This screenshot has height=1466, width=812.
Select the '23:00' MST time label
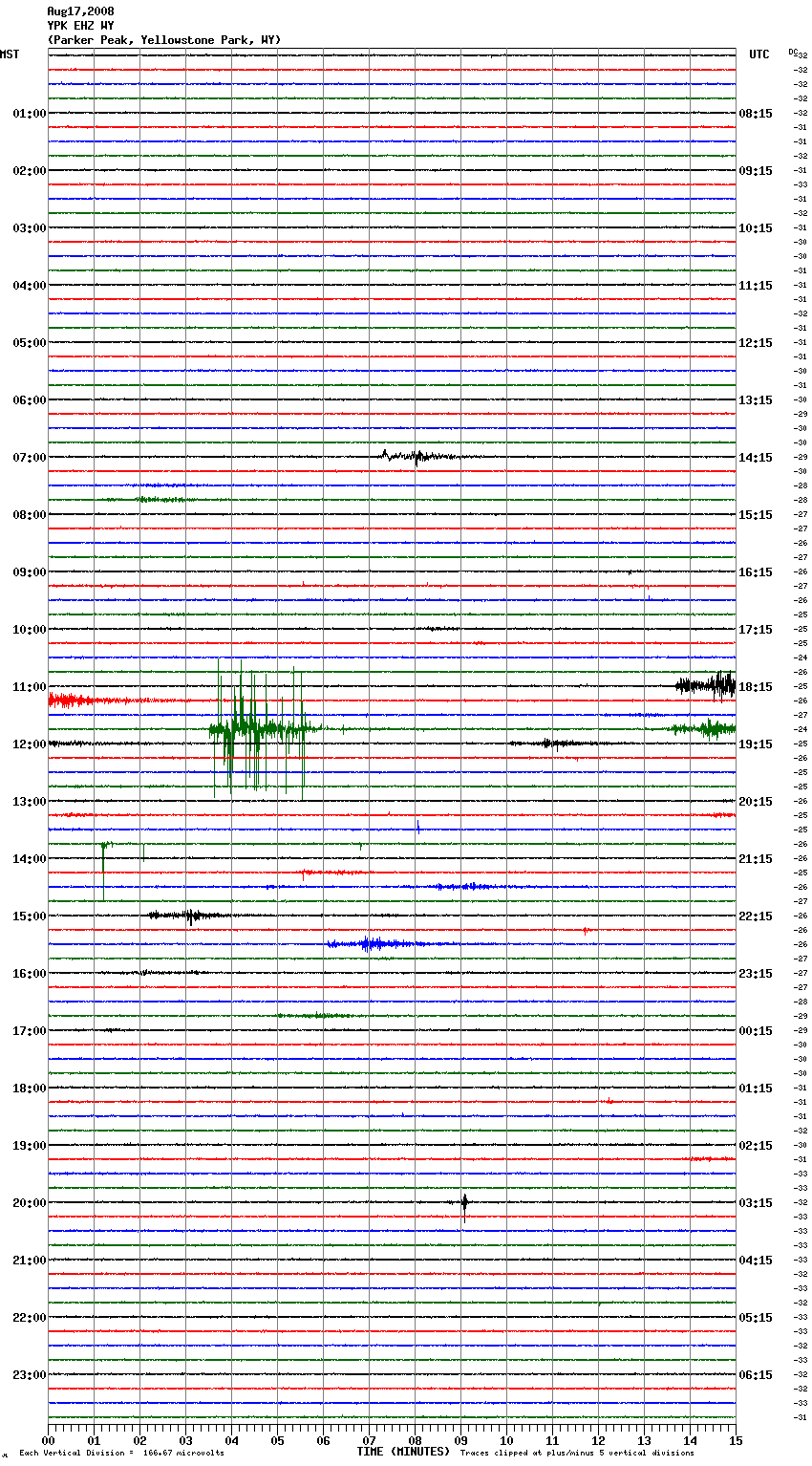pyautogui.click(x=30, y=1375)
